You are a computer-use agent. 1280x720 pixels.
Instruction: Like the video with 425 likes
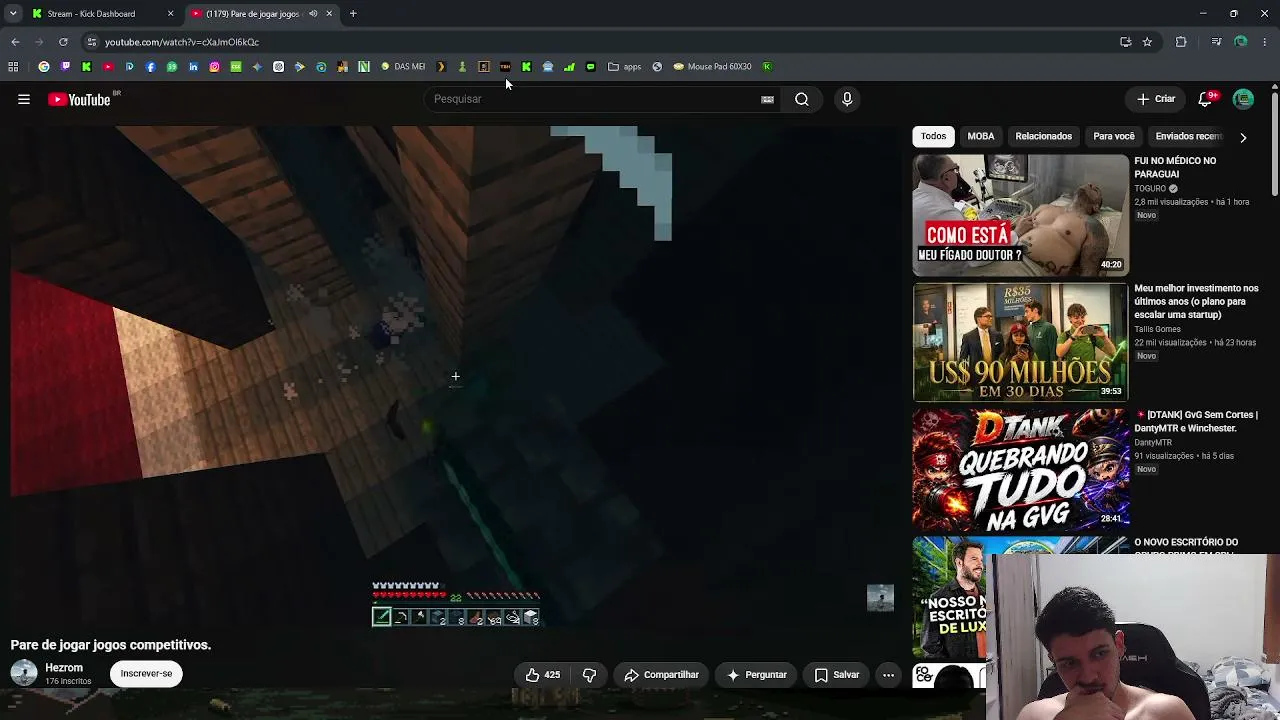(542, 675)
